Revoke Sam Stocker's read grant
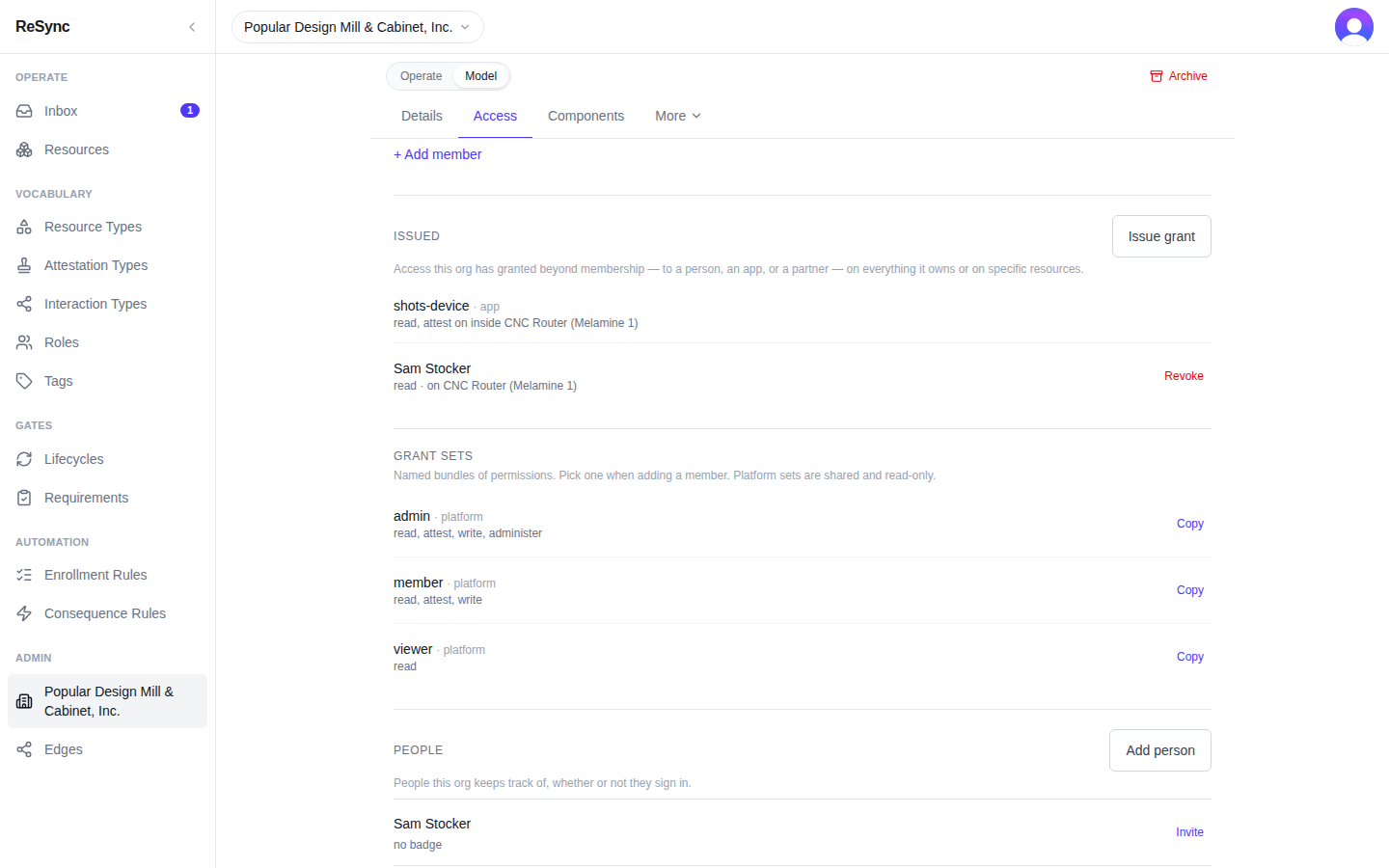This screenshot has height=868, width=1389. tap(1184, 376)
